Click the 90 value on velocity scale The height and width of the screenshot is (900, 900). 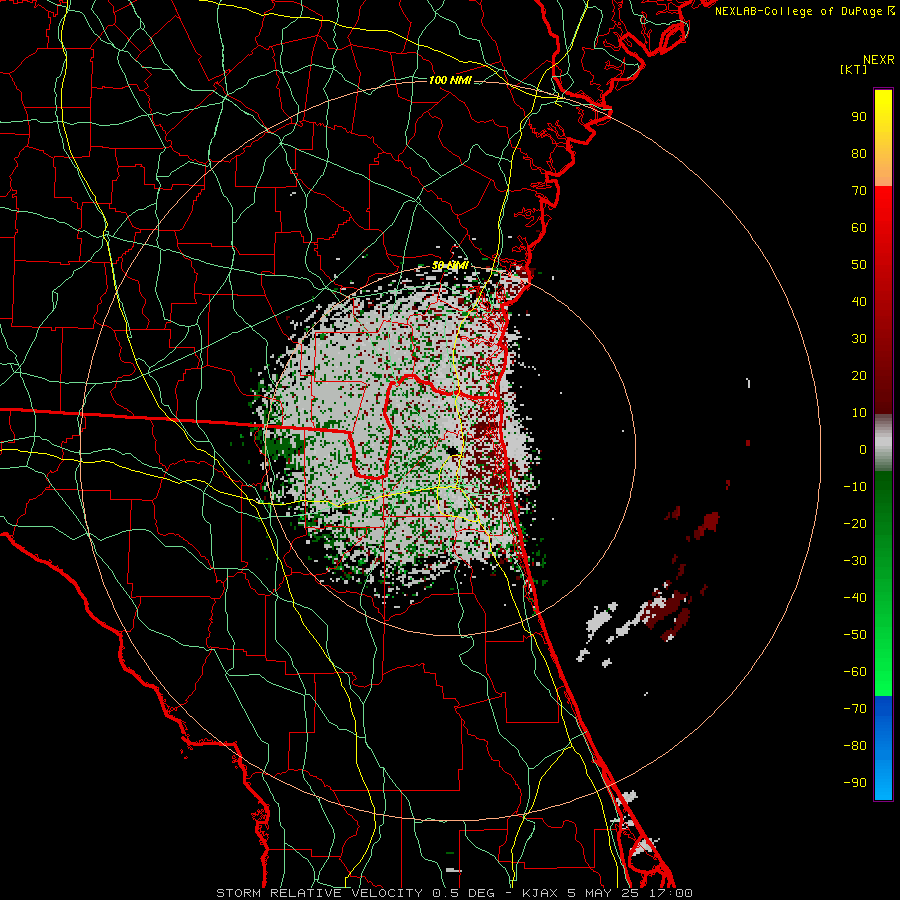click(x=859, y=117)
